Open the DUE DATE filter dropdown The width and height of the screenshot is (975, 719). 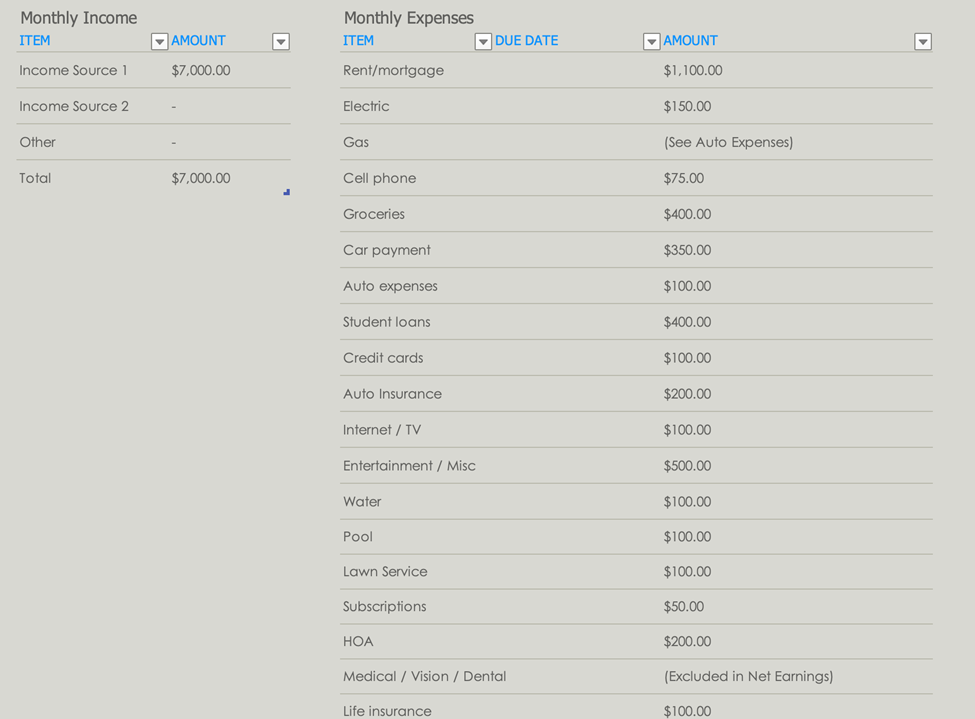[651, 42]
